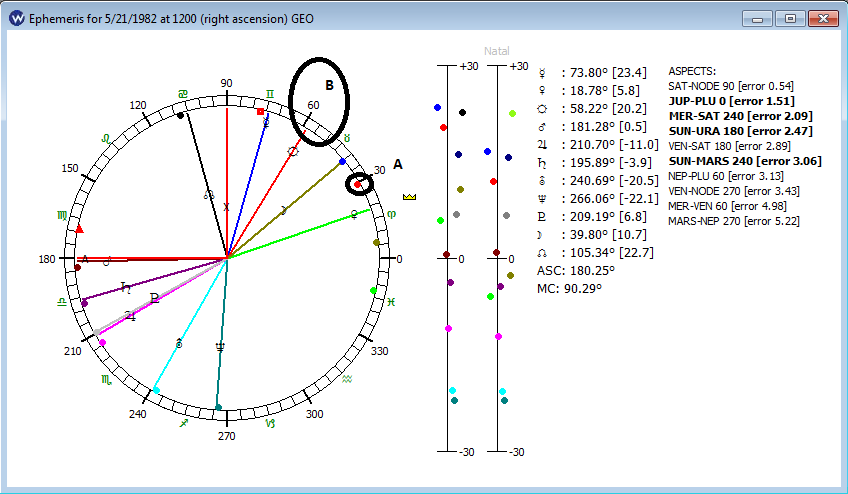The height and width of the screenshot is (494, 848).
Task: Select the 'VEN-SAT 180 [error 2.89]' aspect
Action: [729, 146]
